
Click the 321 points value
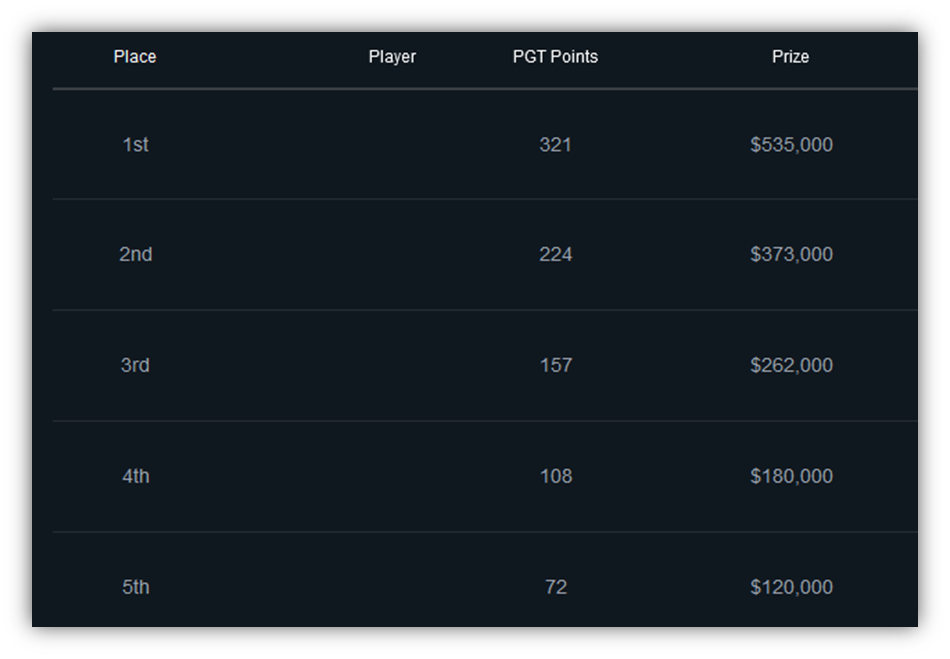(555, 145)
